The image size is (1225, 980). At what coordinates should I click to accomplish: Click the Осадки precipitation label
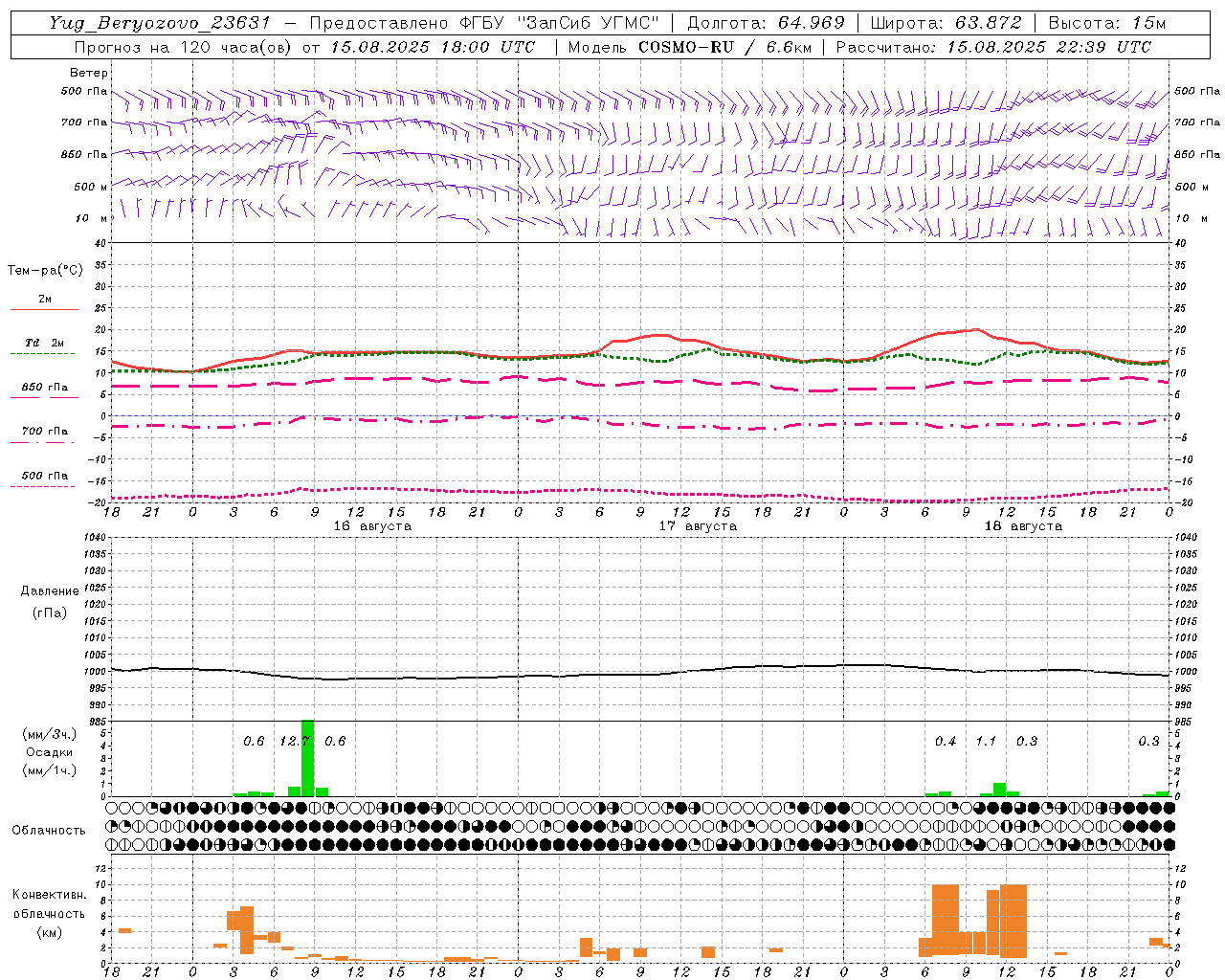click(x=49, y=752)
